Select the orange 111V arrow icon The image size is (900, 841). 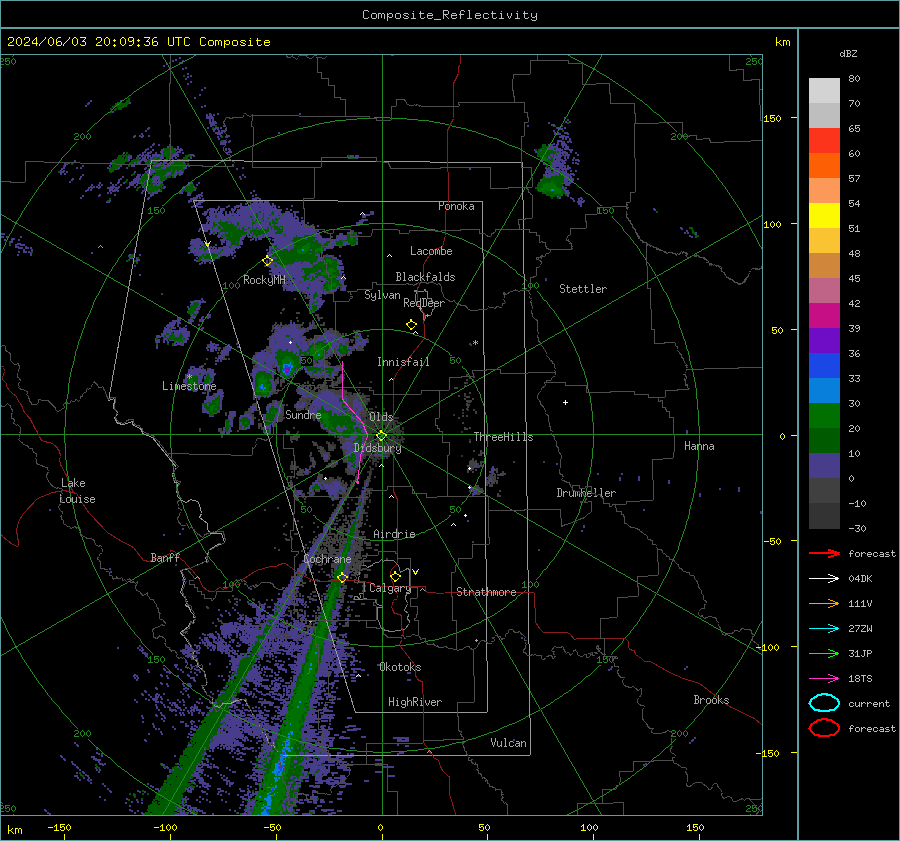tap(824, 603)
